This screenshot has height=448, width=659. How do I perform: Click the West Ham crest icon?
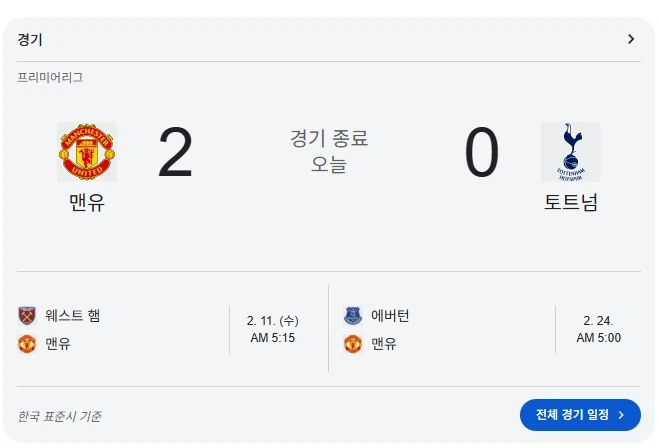[27, 316]
